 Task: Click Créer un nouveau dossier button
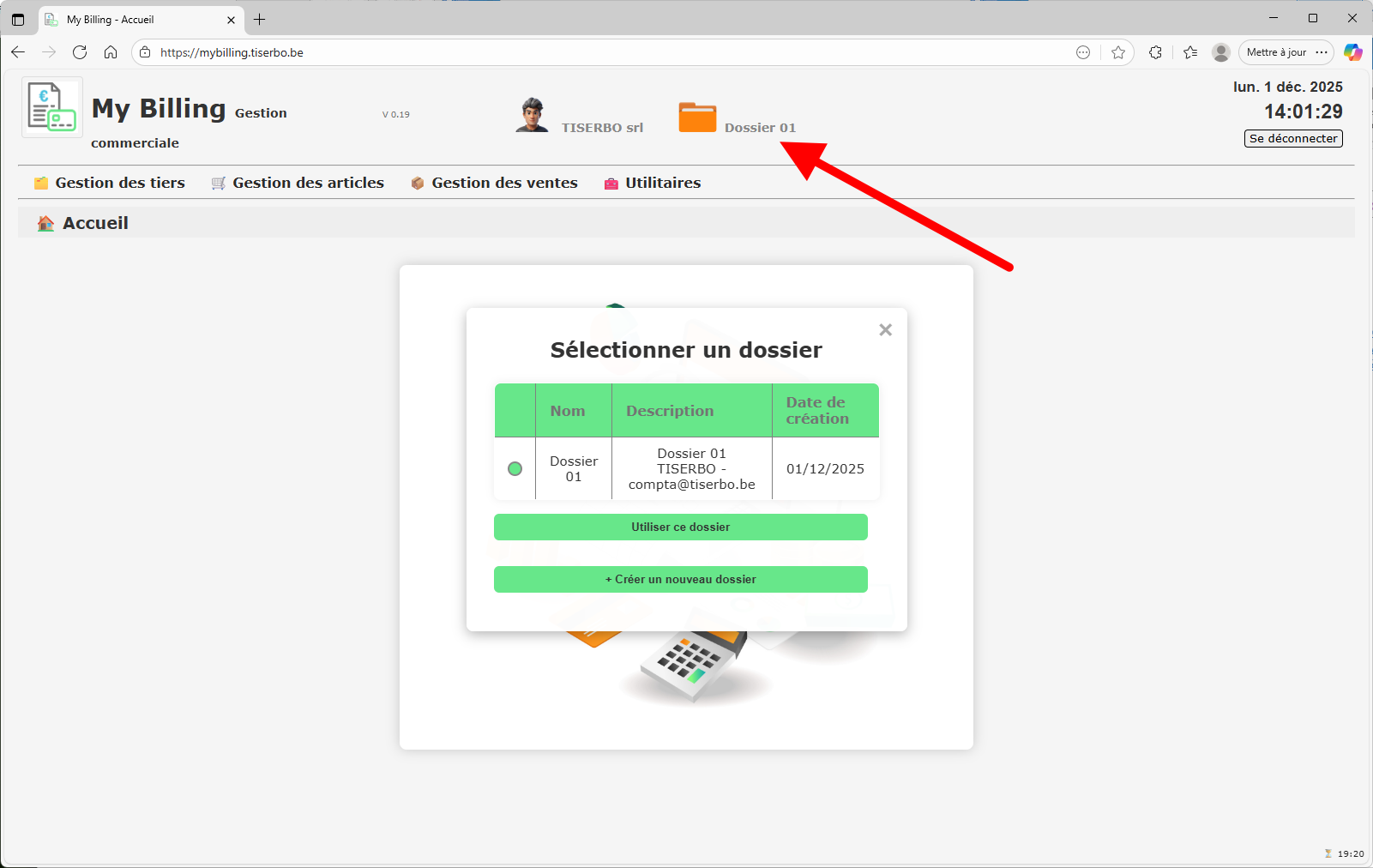click(680, 580)
